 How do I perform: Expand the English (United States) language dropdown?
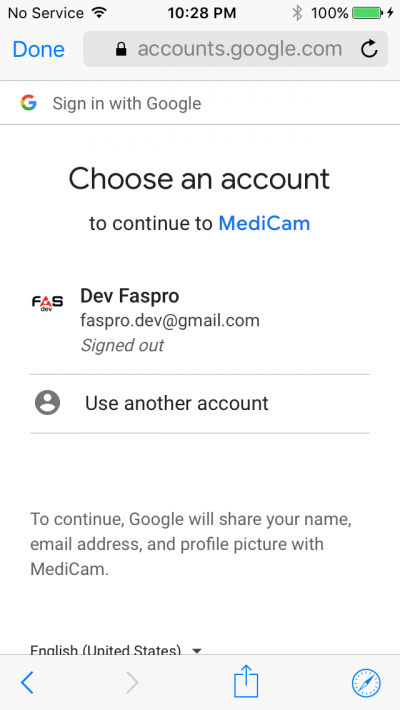pyautogui.click(x=116, y=650)
